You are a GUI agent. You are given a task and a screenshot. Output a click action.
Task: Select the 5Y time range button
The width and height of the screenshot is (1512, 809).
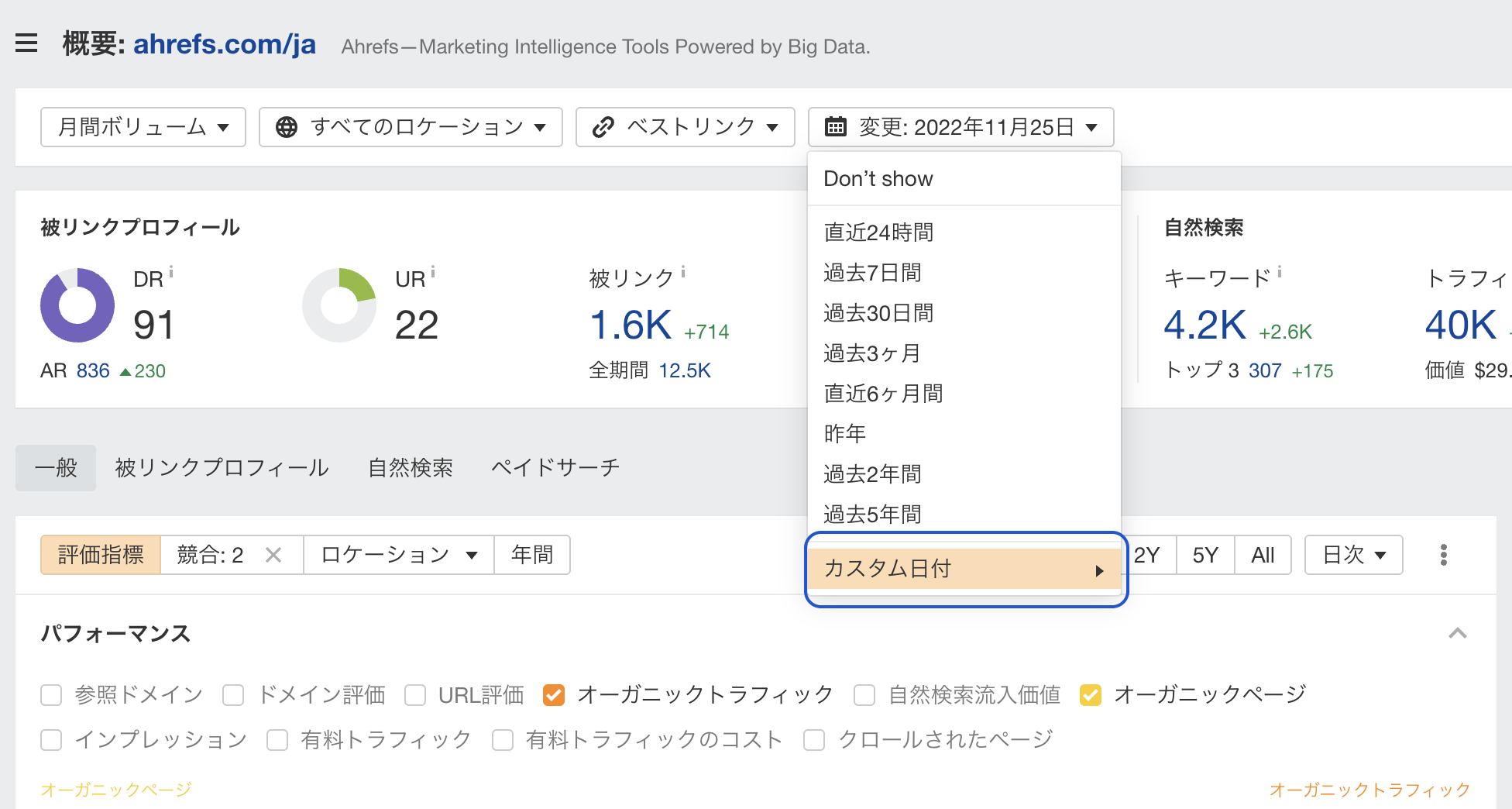tap(1204, 555)
